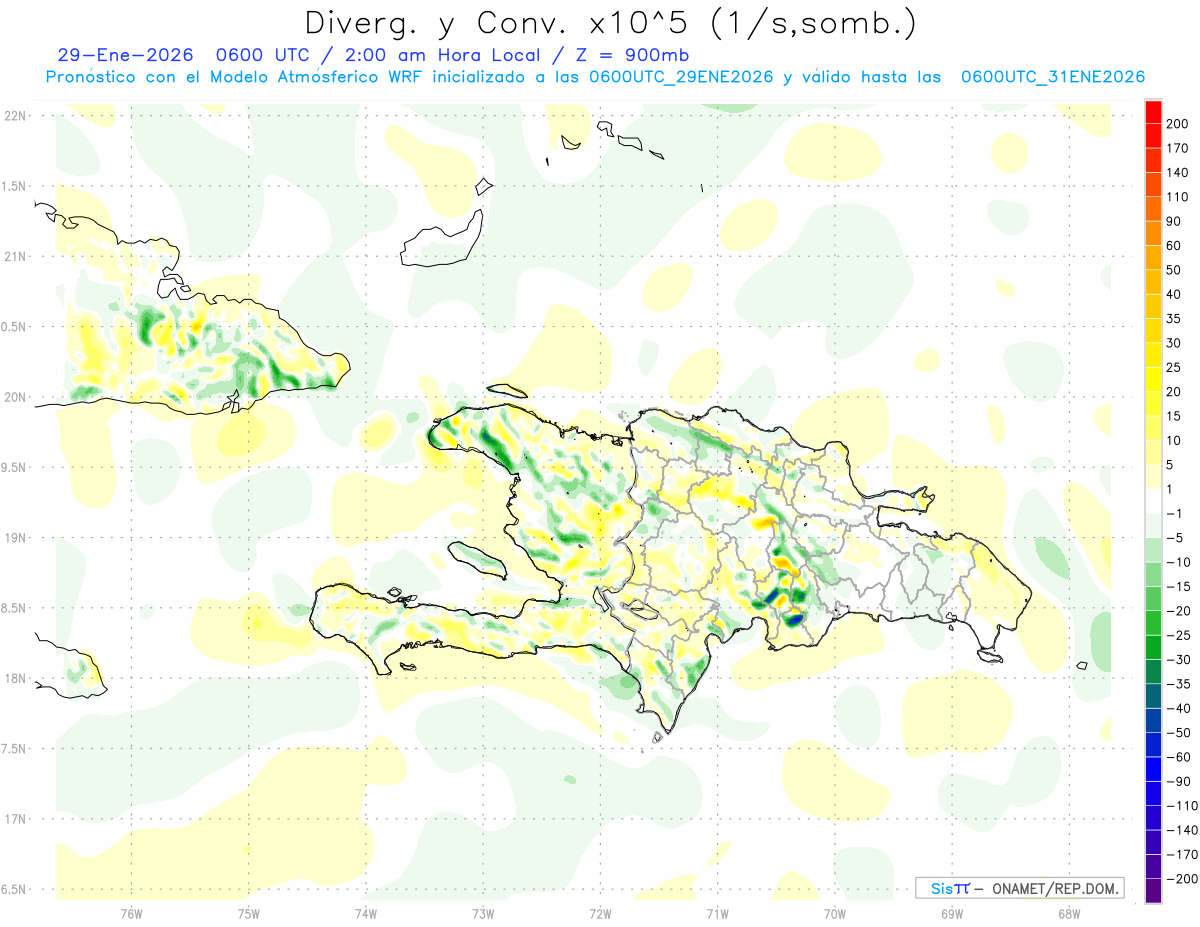Image resolution: width=1200 pixels, height=927 pixels.
Task: Click the "-200" colorbar label at the bottom
Action: tap(1181, 878)
